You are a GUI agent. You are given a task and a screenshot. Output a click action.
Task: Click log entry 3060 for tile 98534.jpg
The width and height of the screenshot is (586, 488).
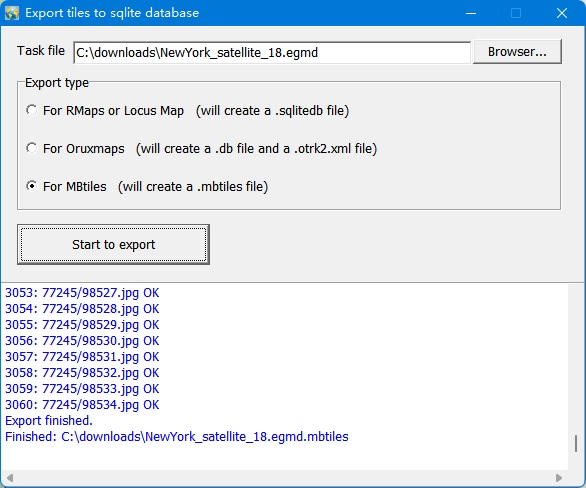[x=82, y=405]
